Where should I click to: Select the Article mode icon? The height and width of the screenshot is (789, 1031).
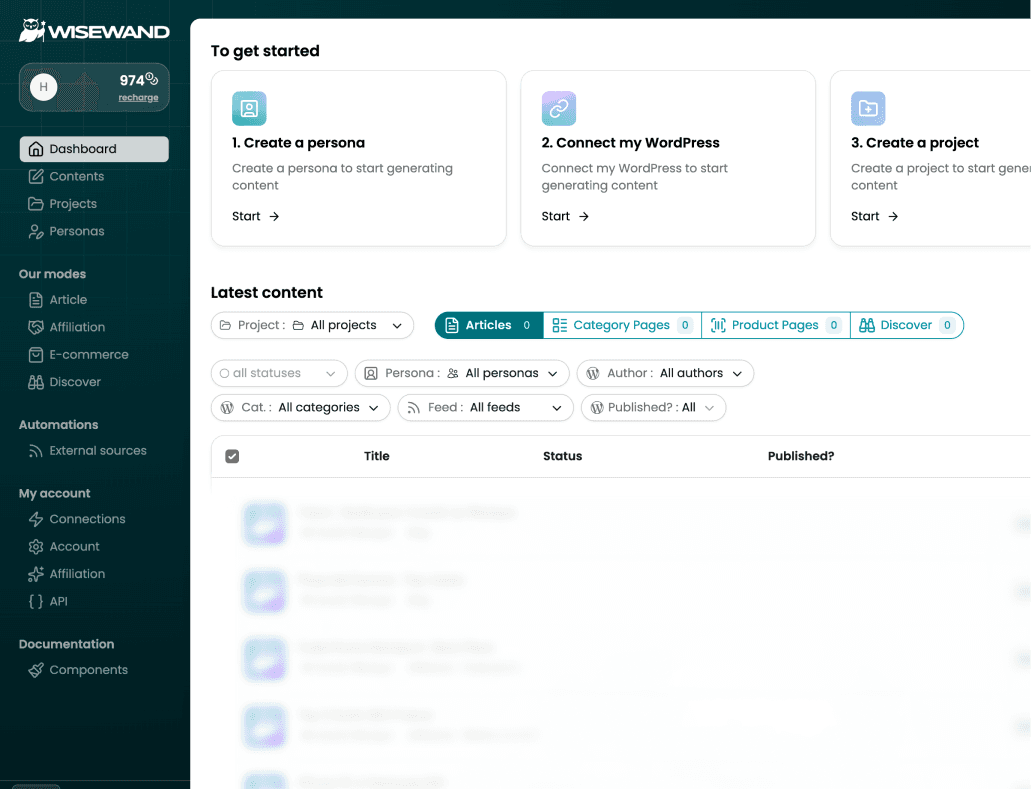point(36,299)
